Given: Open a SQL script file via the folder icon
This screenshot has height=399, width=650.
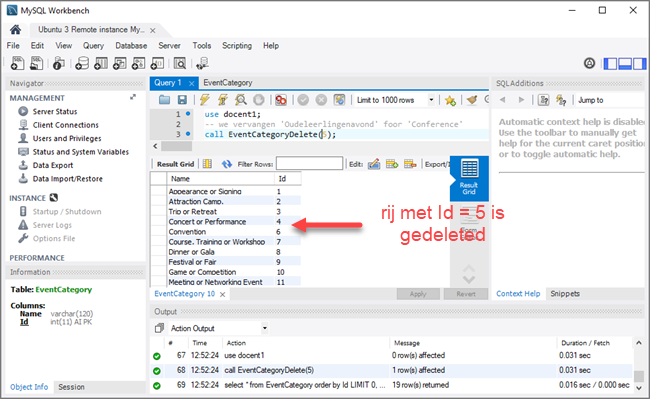Looking at the screenshot, I should pyautogui.click(x=165, y=100).
